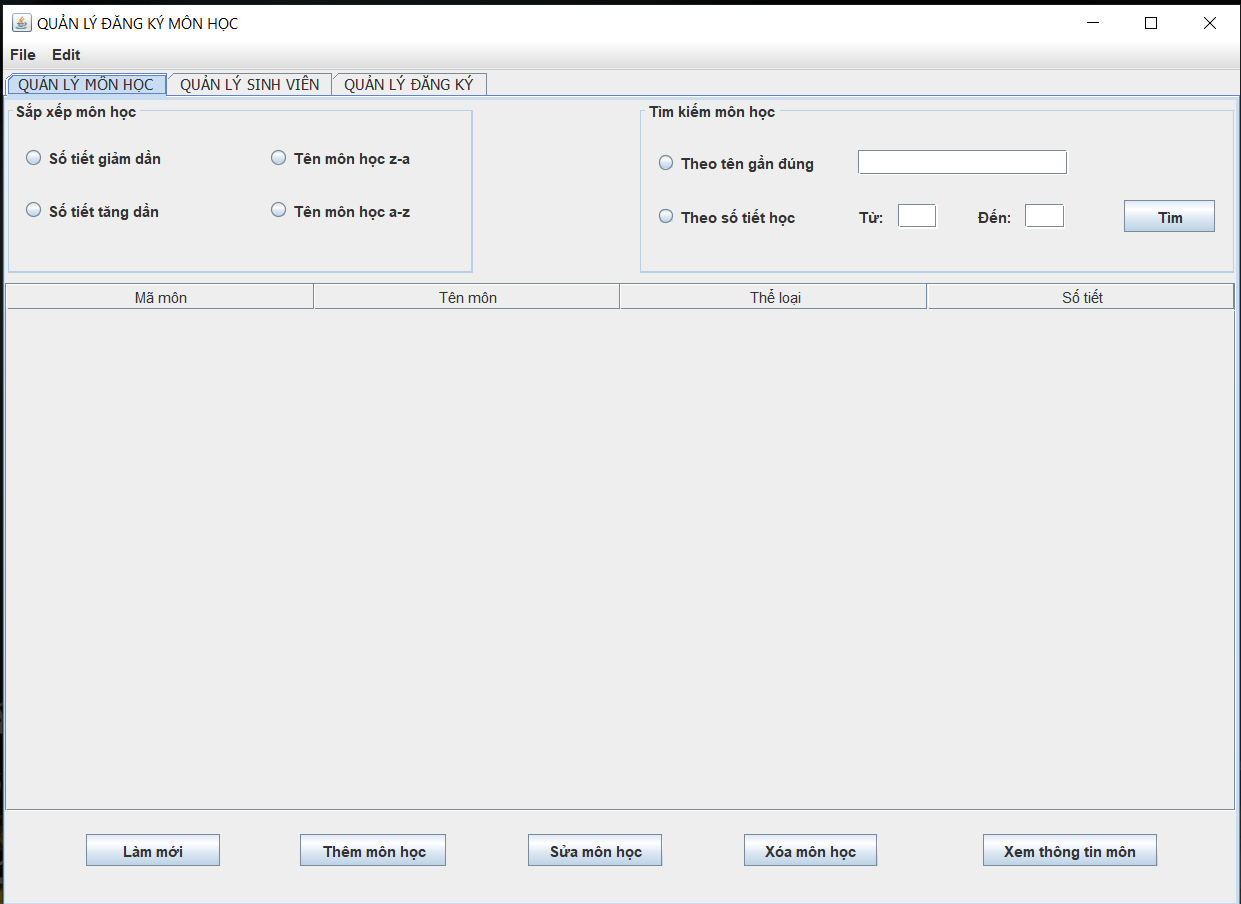The height and width of the screenshot is (904, 1241).
Task: Focus the Đến lesson count field
Action: click(x=1044, y=216)
